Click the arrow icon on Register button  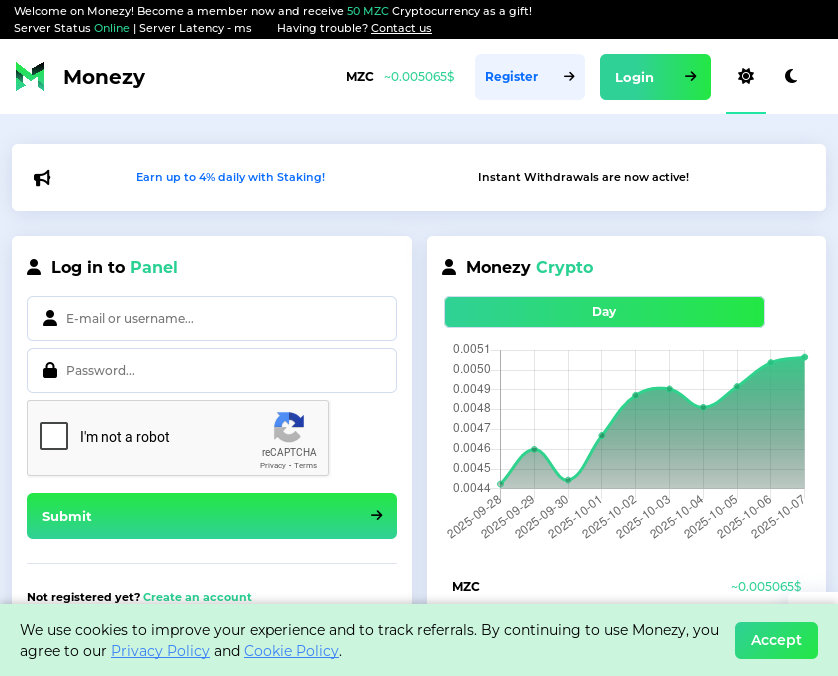[x=569, y=77]
